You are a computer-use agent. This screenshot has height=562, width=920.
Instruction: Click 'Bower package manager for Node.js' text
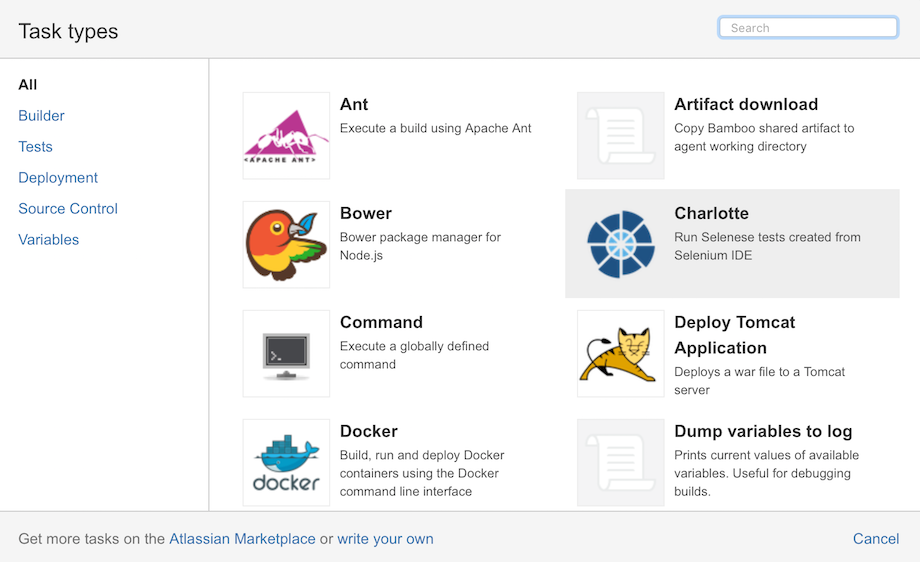click(x=420, y=246)
